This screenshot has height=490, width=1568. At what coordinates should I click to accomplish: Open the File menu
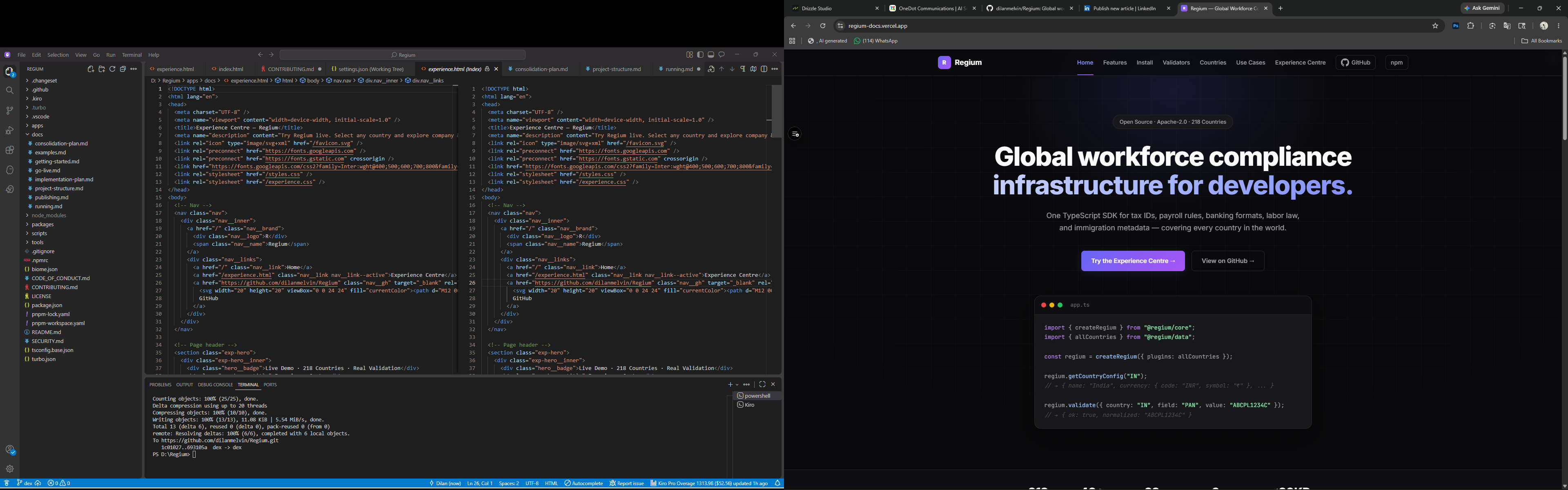(x=21, y=55)
